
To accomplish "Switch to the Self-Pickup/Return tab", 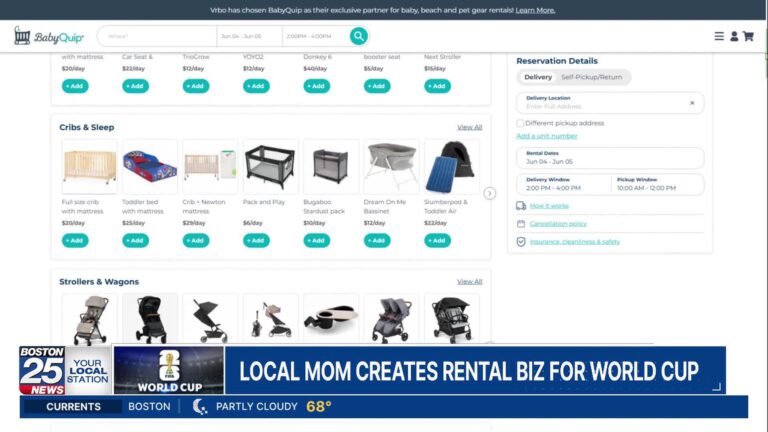I will [x=591, y=77].
